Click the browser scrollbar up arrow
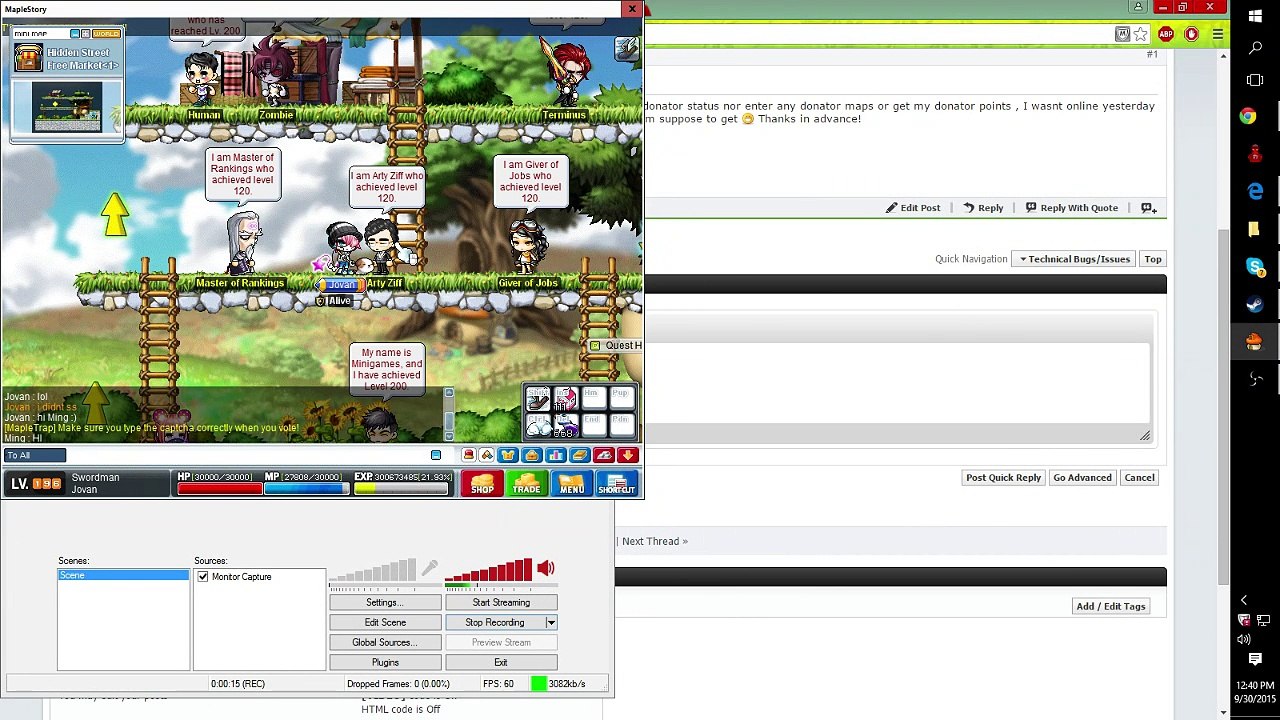The height and width of the screenshot is (720, 1280). click(x=1224, y=56)
